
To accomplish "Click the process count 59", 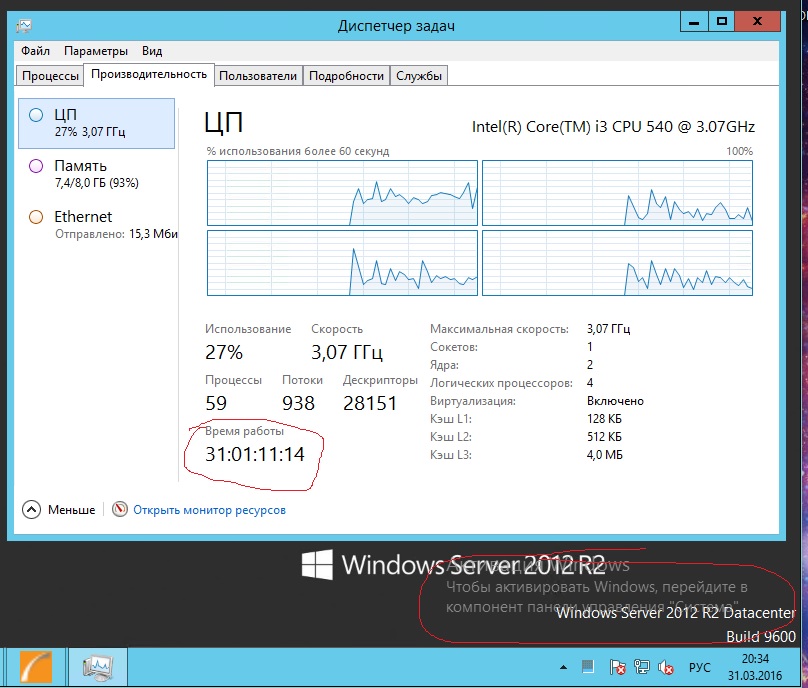I will 216,403.
